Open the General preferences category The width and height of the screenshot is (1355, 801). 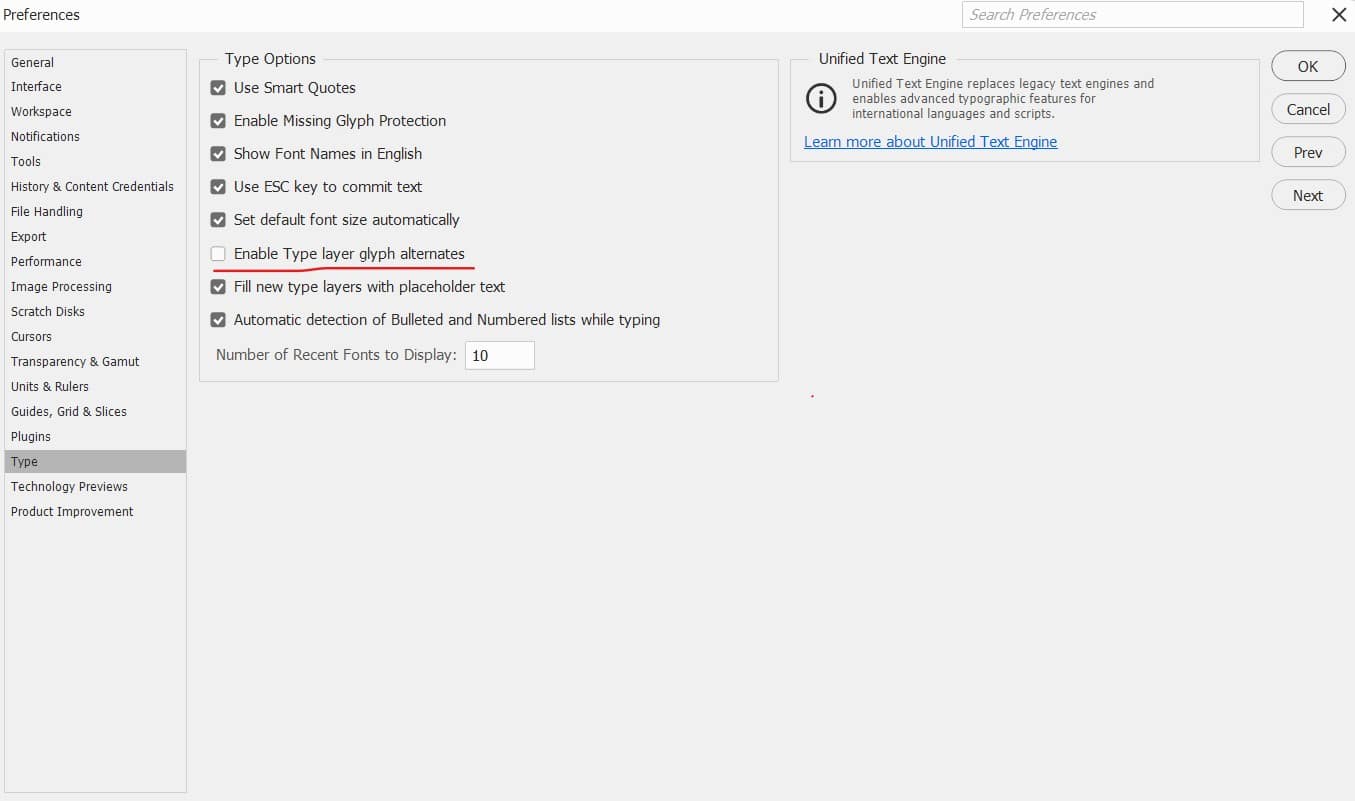(x=33, y=62)
